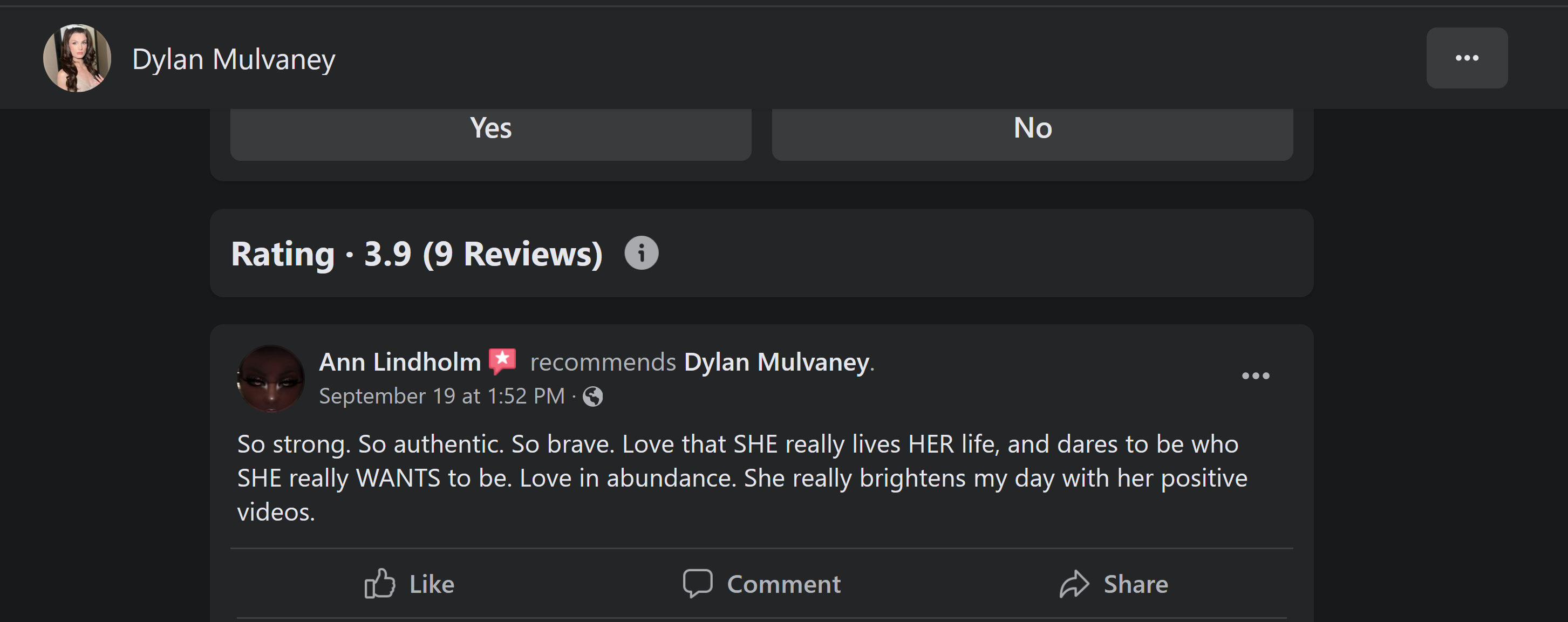
Task: Open Dylan Mulvaney's profile picture in header
Action: click(x=77, y=58)
